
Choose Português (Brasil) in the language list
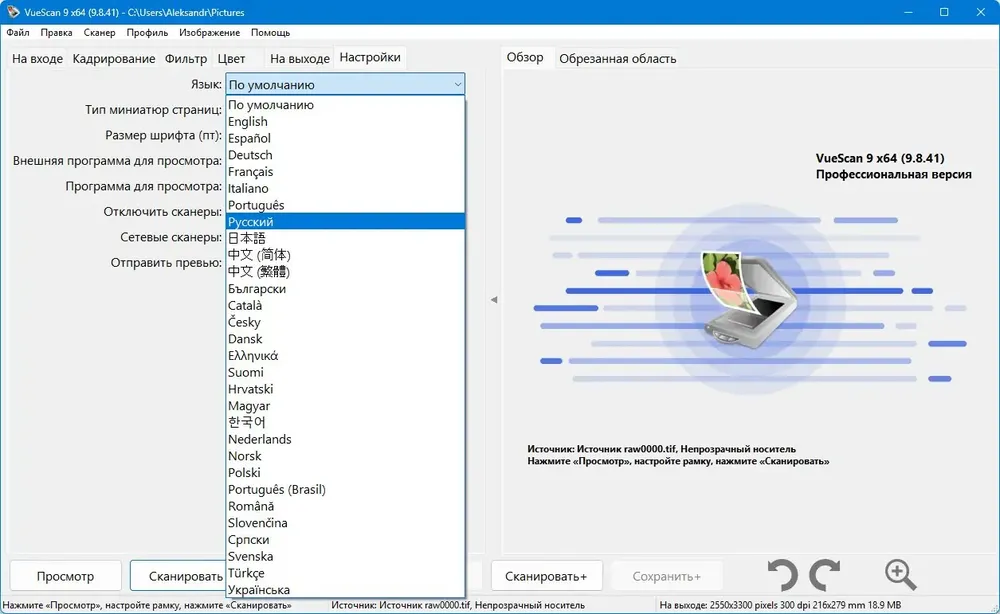[x=345, y=489]
